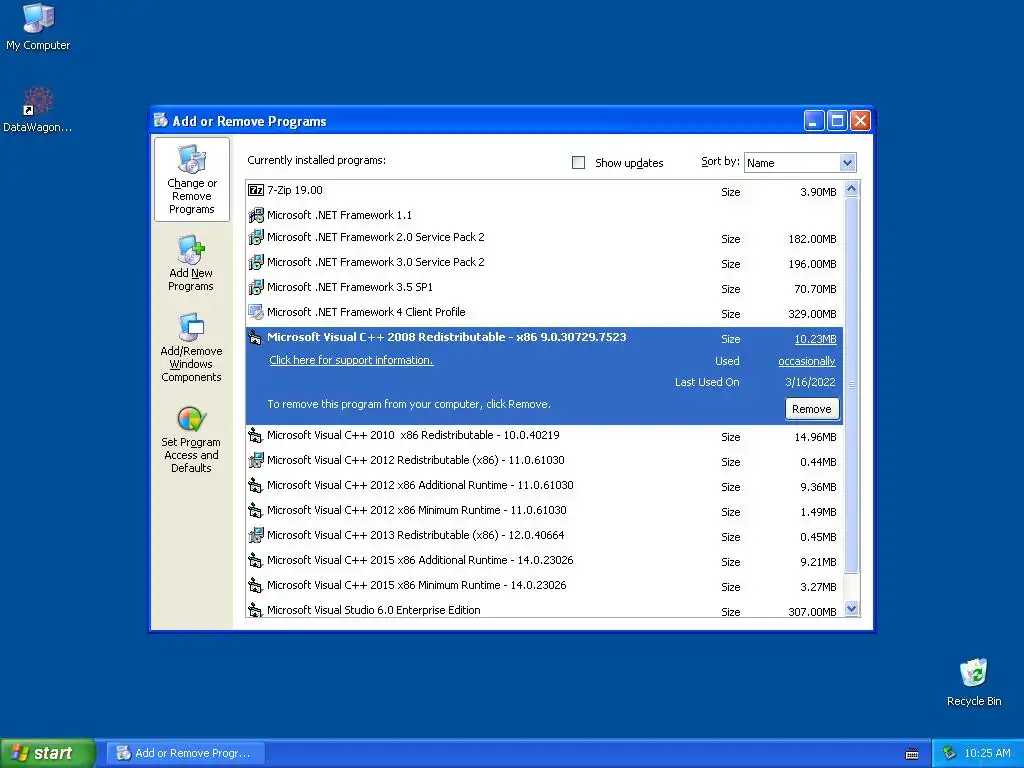Click the Visual C++ 2010 x86 Redistributable icon
This screenshot has height=768, width=1024.
click(x=255, y=435)
